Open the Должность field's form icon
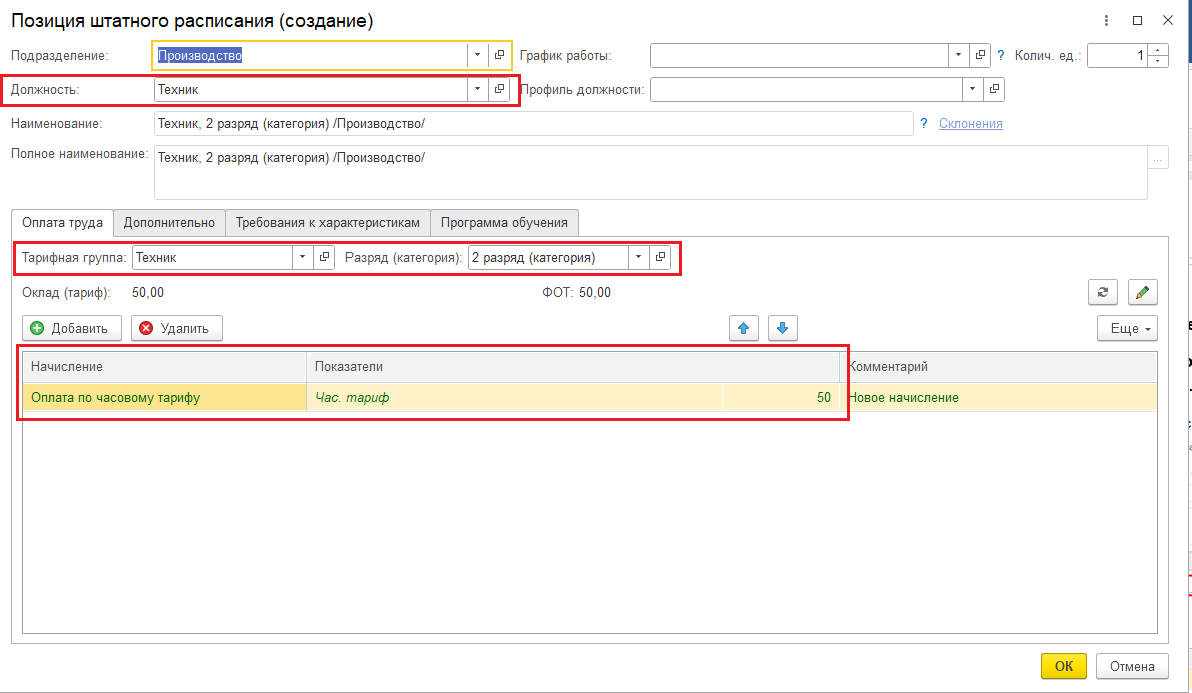 tap(500, 90)
